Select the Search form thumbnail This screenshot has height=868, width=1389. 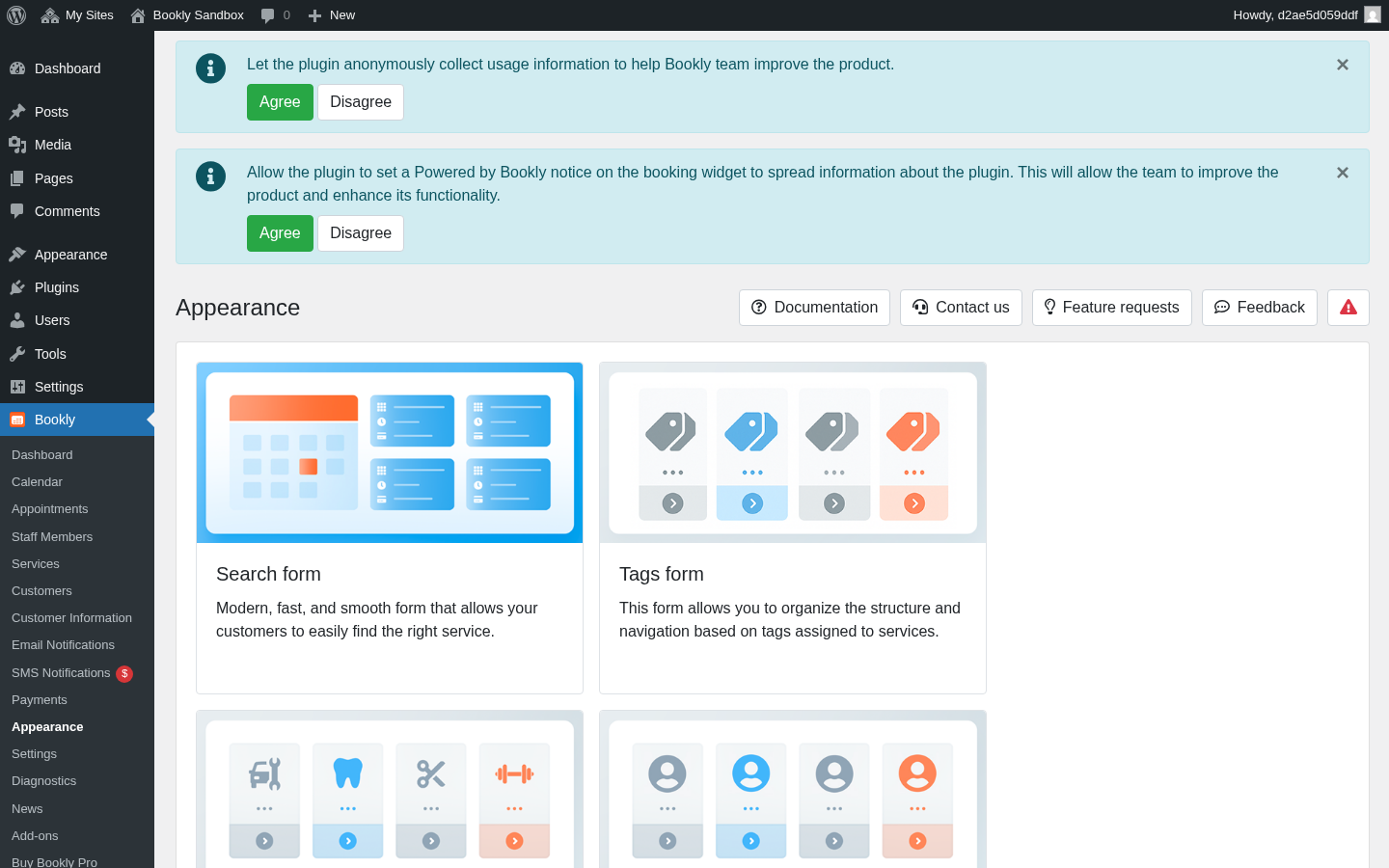[390, 452]
